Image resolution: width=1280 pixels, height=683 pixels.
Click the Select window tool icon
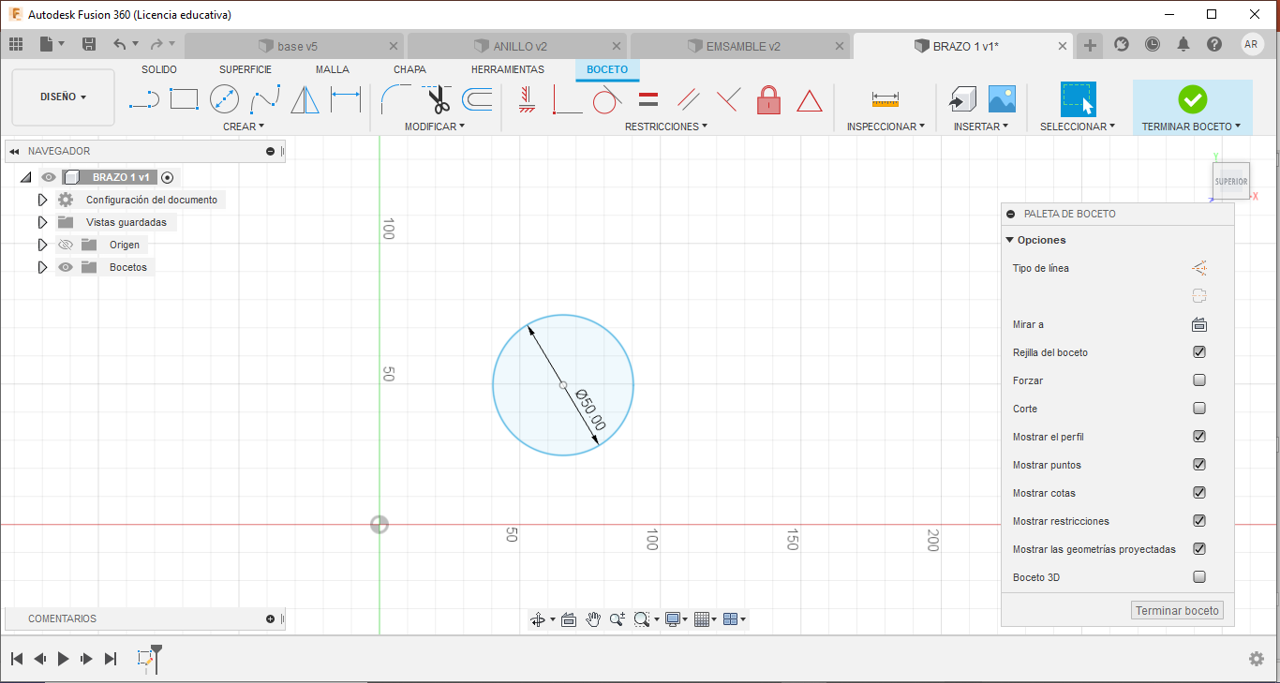click(1078, 99)
